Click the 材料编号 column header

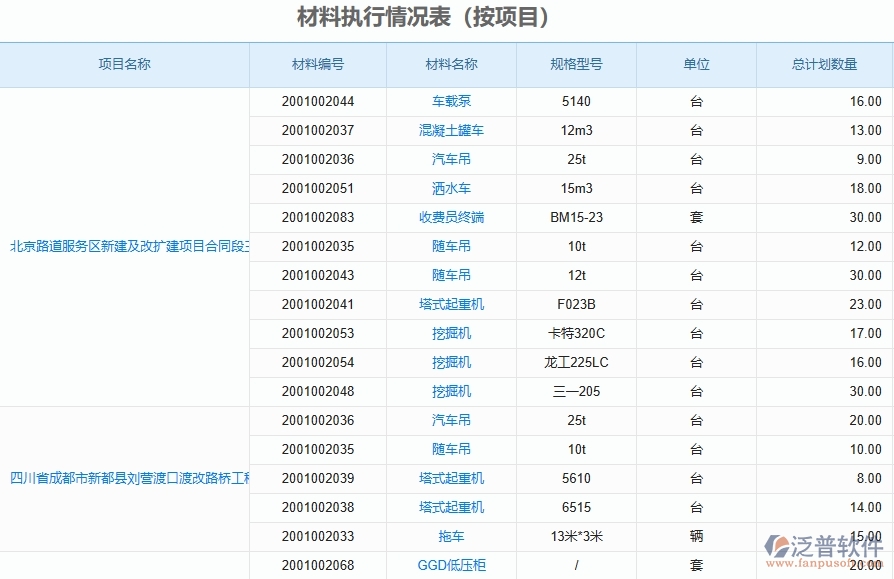click(316, 64)
